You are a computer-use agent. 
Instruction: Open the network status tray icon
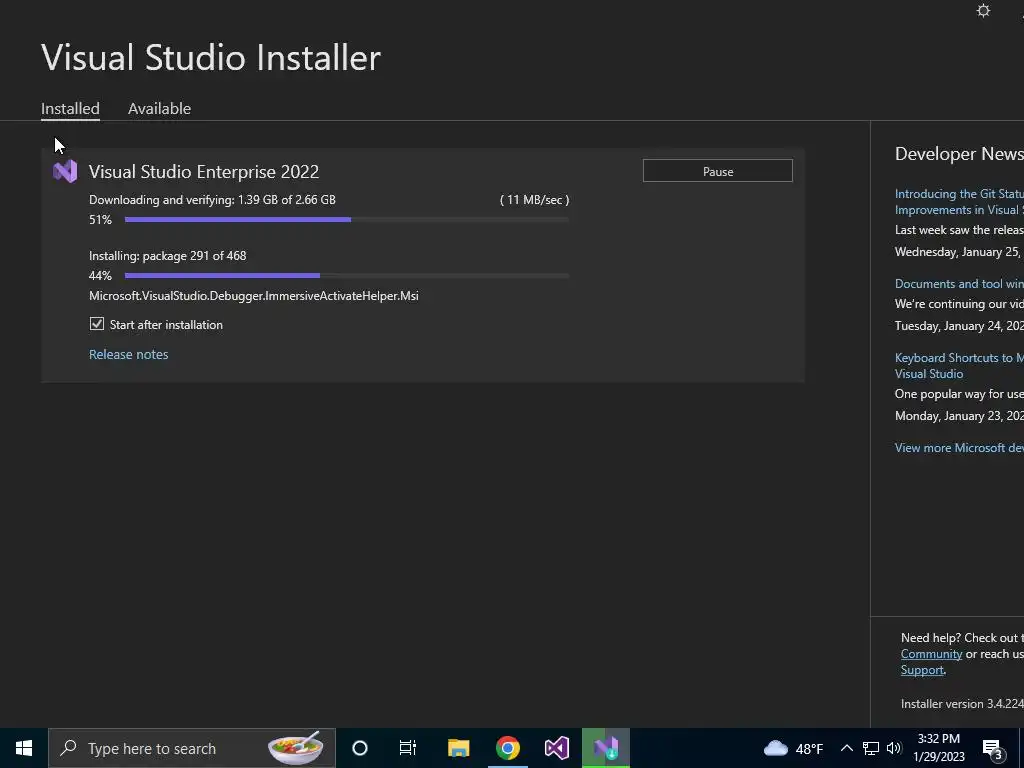tap(871, 748)
